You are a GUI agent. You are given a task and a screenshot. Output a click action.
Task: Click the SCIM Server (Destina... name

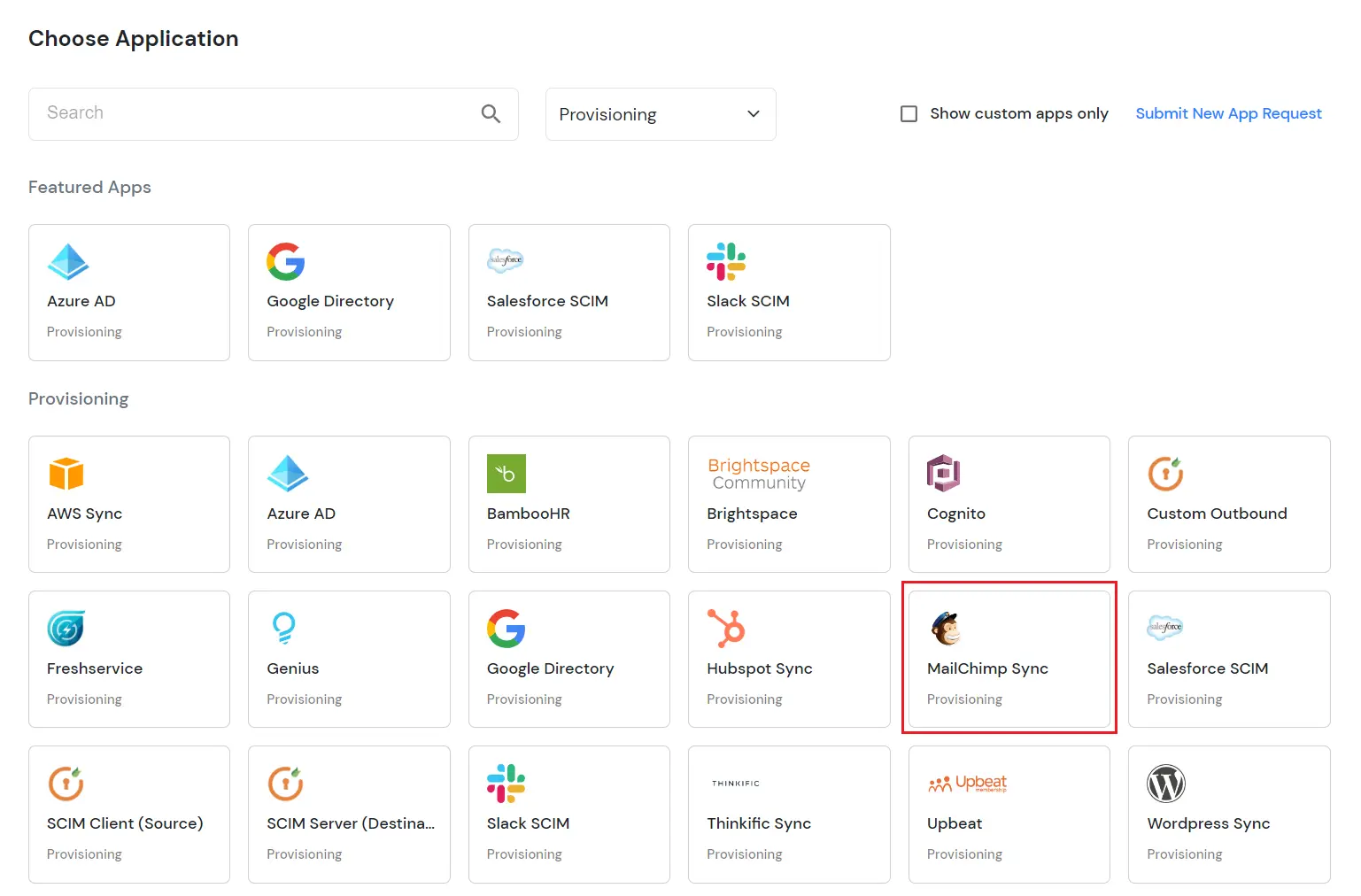tap(351, 823)
